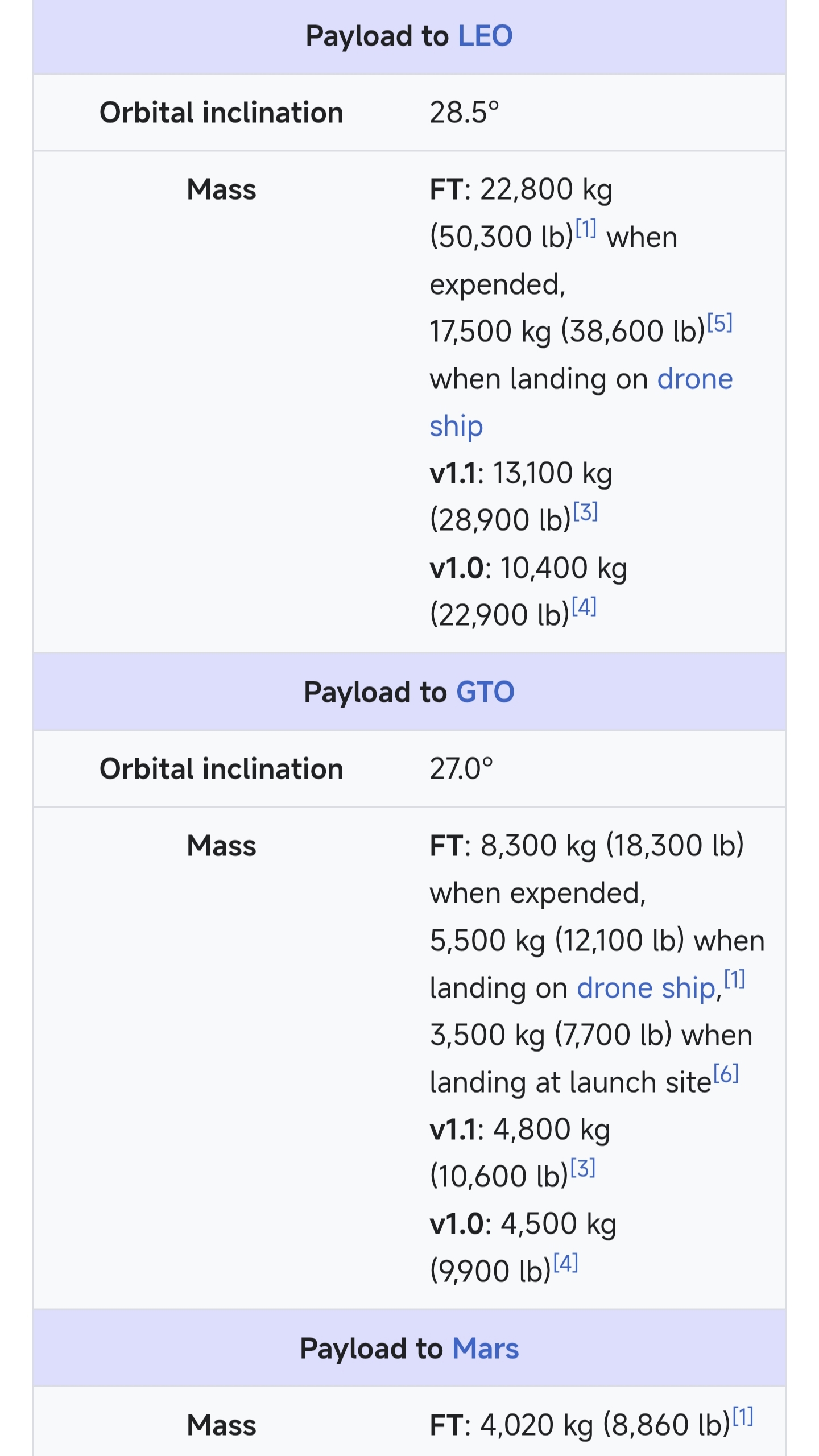Tap citation [3] after 28,900 lb
Image resolution: width=819 pixels, height=1456 pixels.
(585, 512)
